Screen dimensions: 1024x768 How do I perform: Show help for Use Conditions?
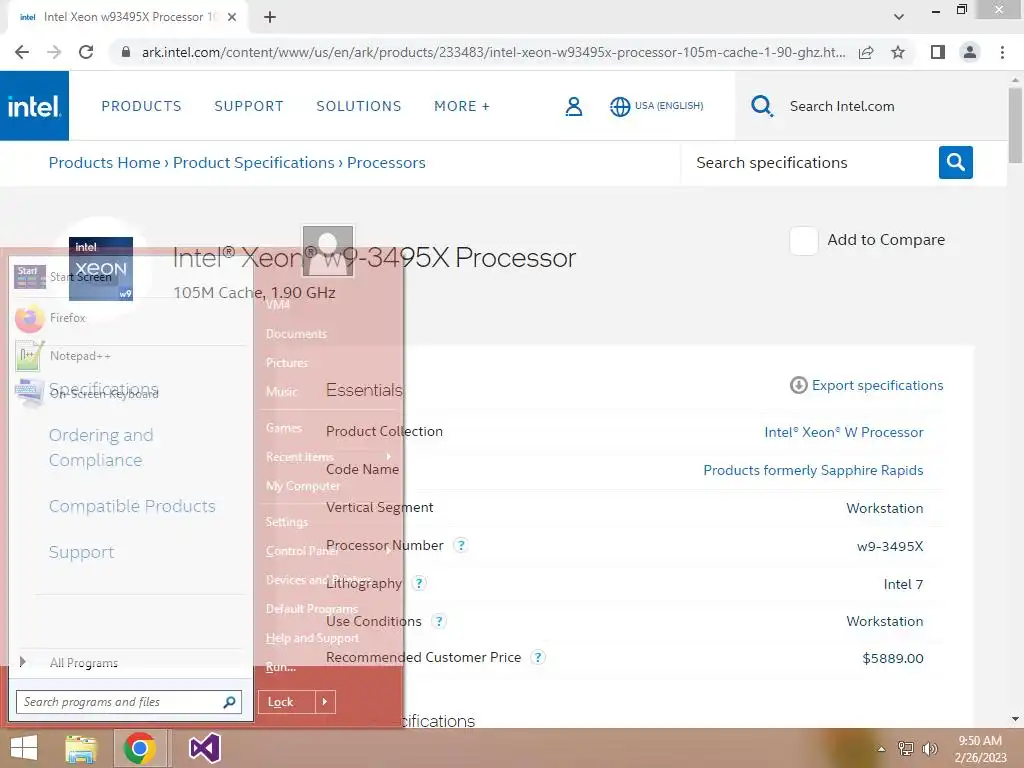pyautogui.click(x=439, y=621)
